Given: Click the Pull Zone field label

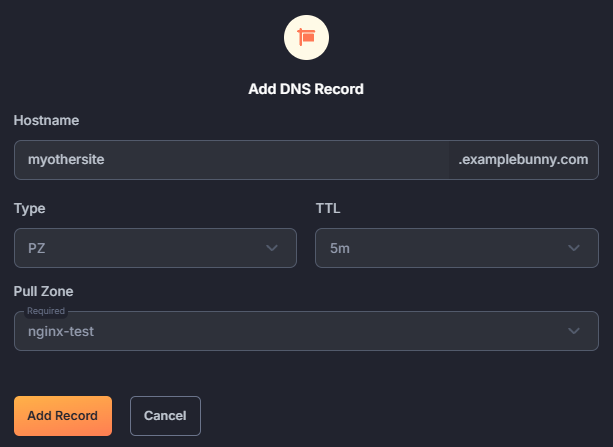Looking at the screenshot, I should coord(43,291).
